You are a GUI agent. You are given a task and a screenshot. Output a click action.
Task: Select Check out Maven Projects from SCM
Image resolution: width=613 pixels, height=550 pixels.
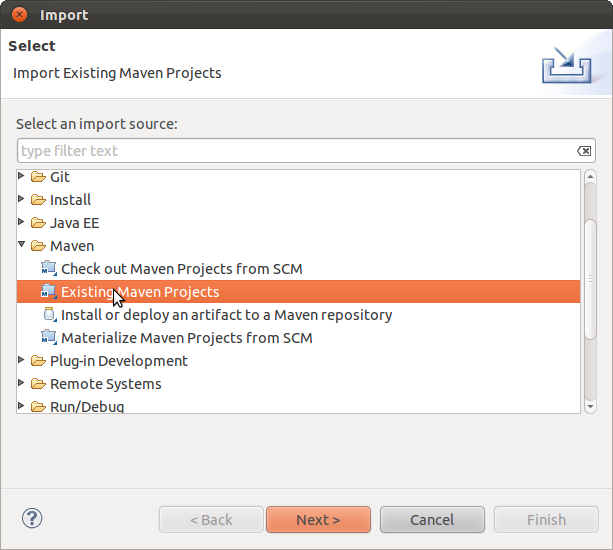coord(181,269)
